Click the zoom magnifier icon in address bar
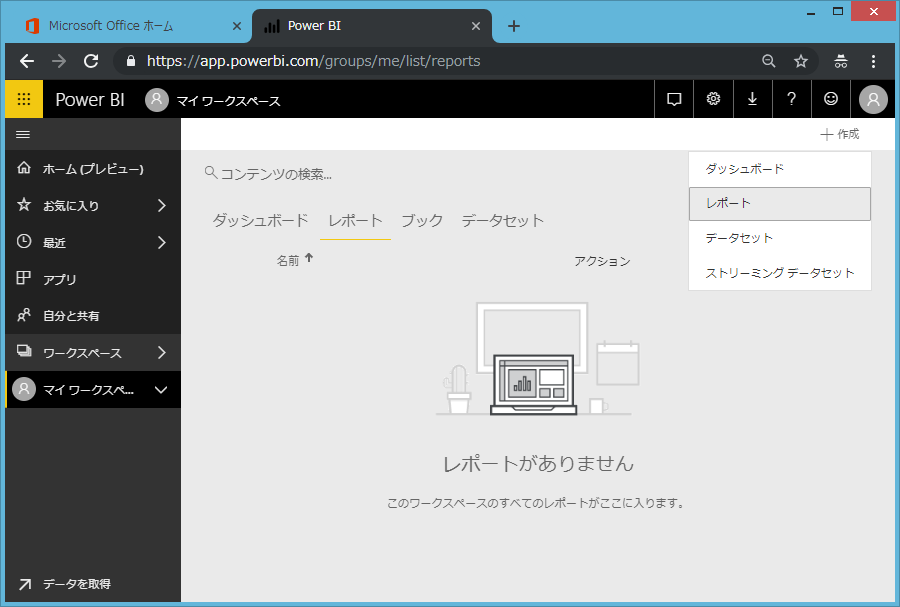 (x=769, y=61)
